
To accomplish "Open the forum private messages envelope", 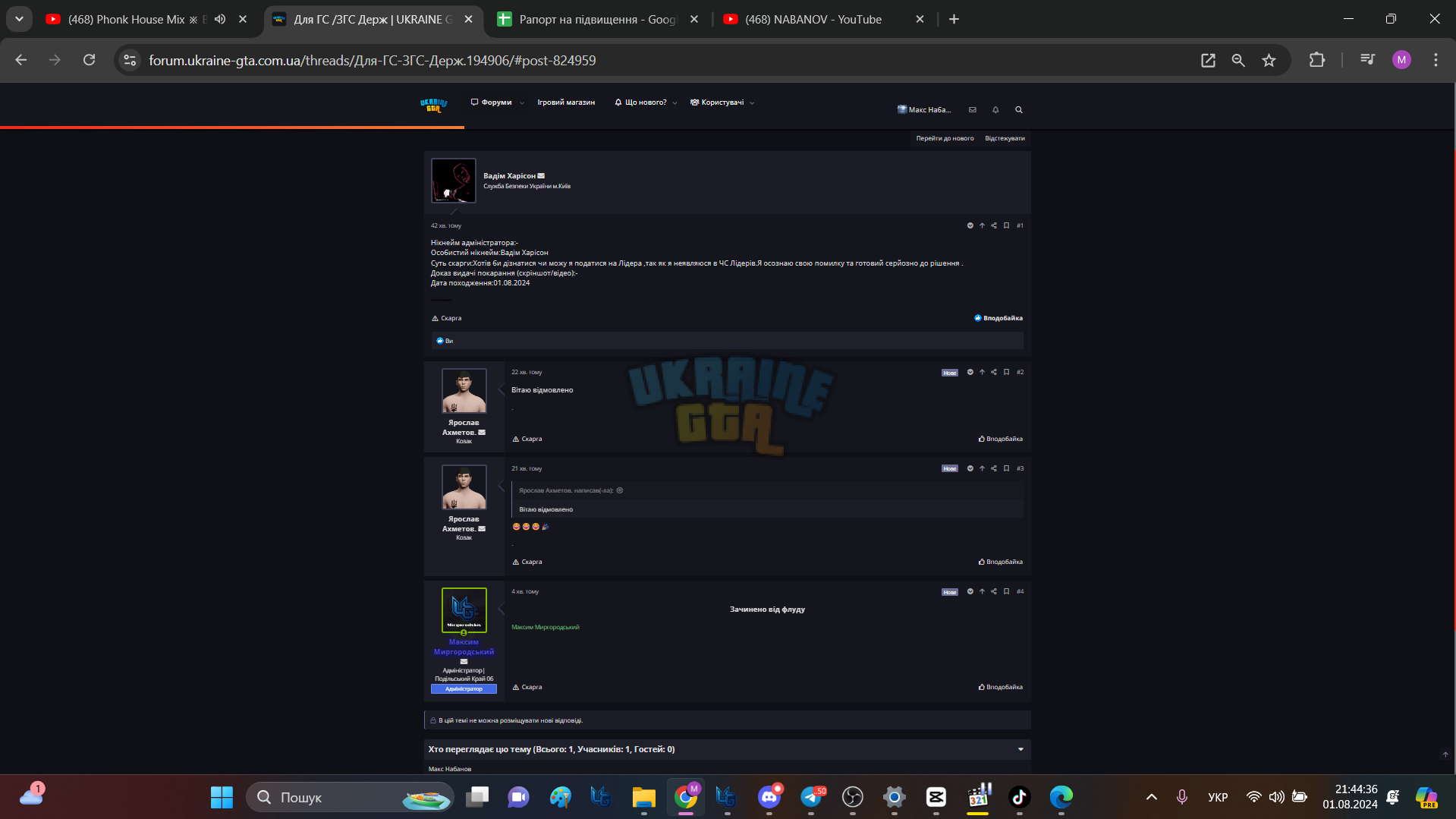I will pyautogui.click(x=972, y=110).
